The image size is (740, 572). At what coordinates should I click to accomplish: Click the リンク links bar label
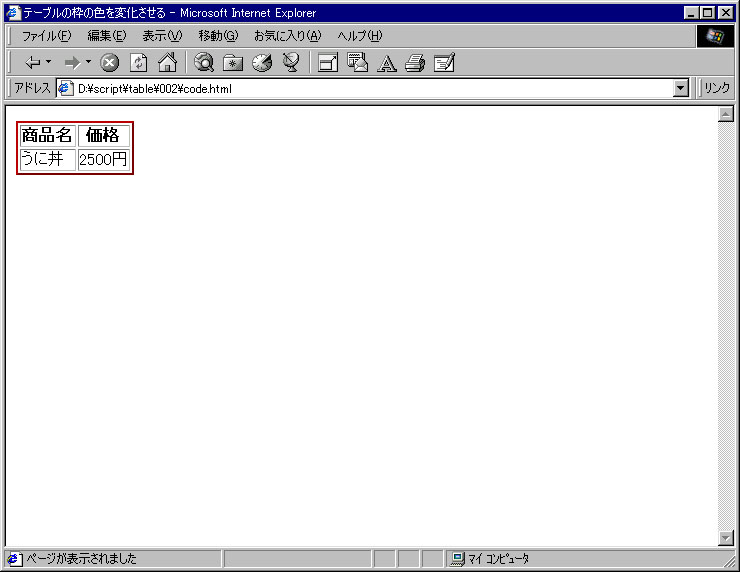717,88
